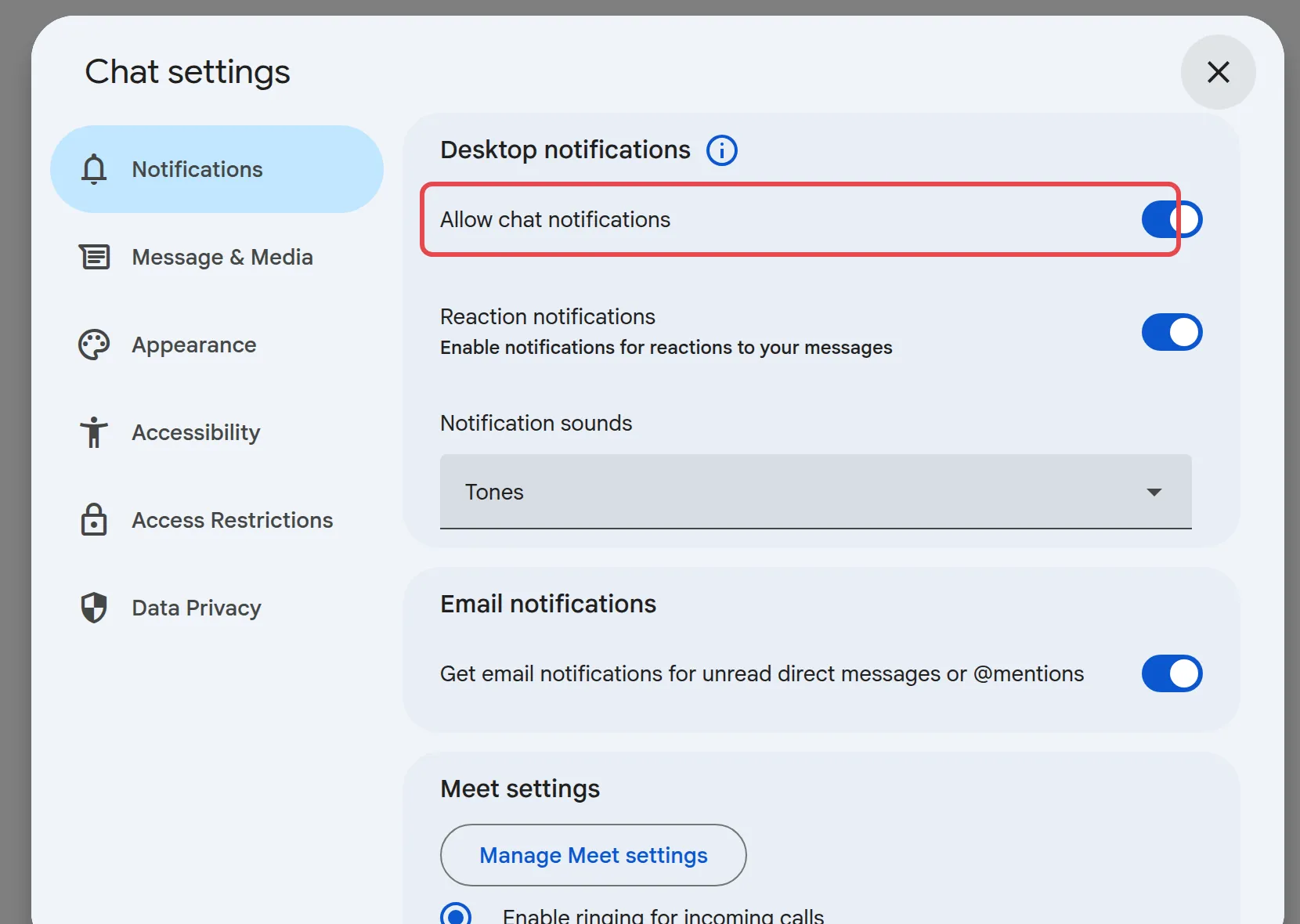1300x924 pixels.
Task: Click the Notifications bell icon
Action: click(x=94, y=169)
